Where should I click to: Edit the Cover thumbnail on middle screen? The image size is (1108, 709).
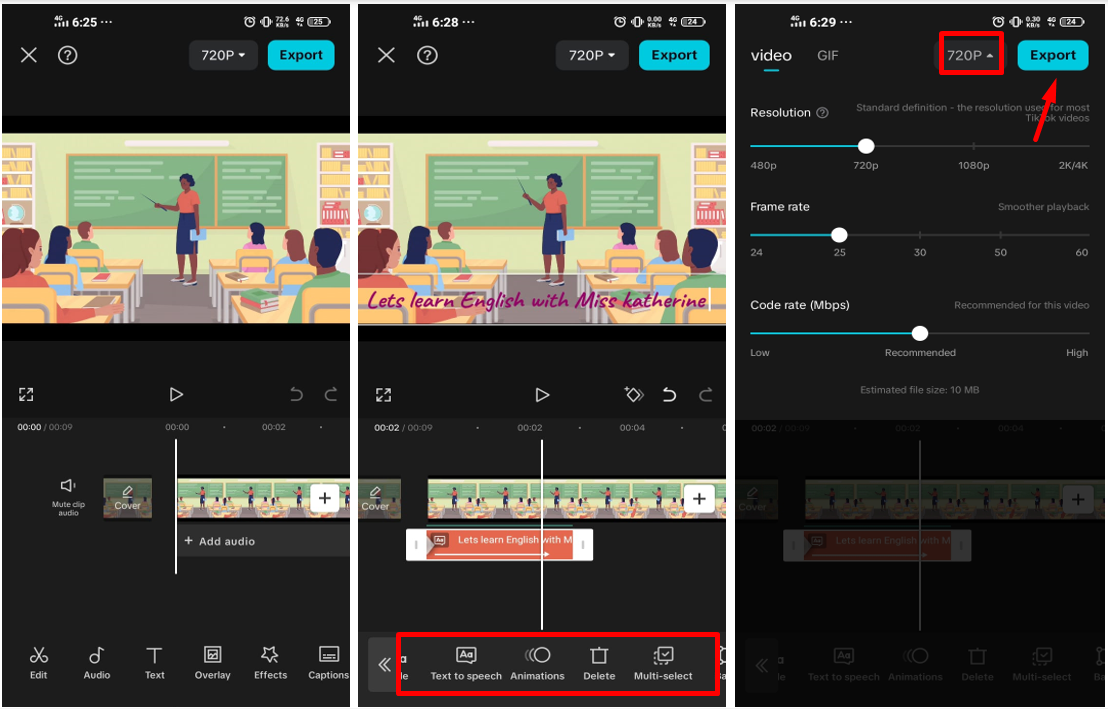coord(379,498)
